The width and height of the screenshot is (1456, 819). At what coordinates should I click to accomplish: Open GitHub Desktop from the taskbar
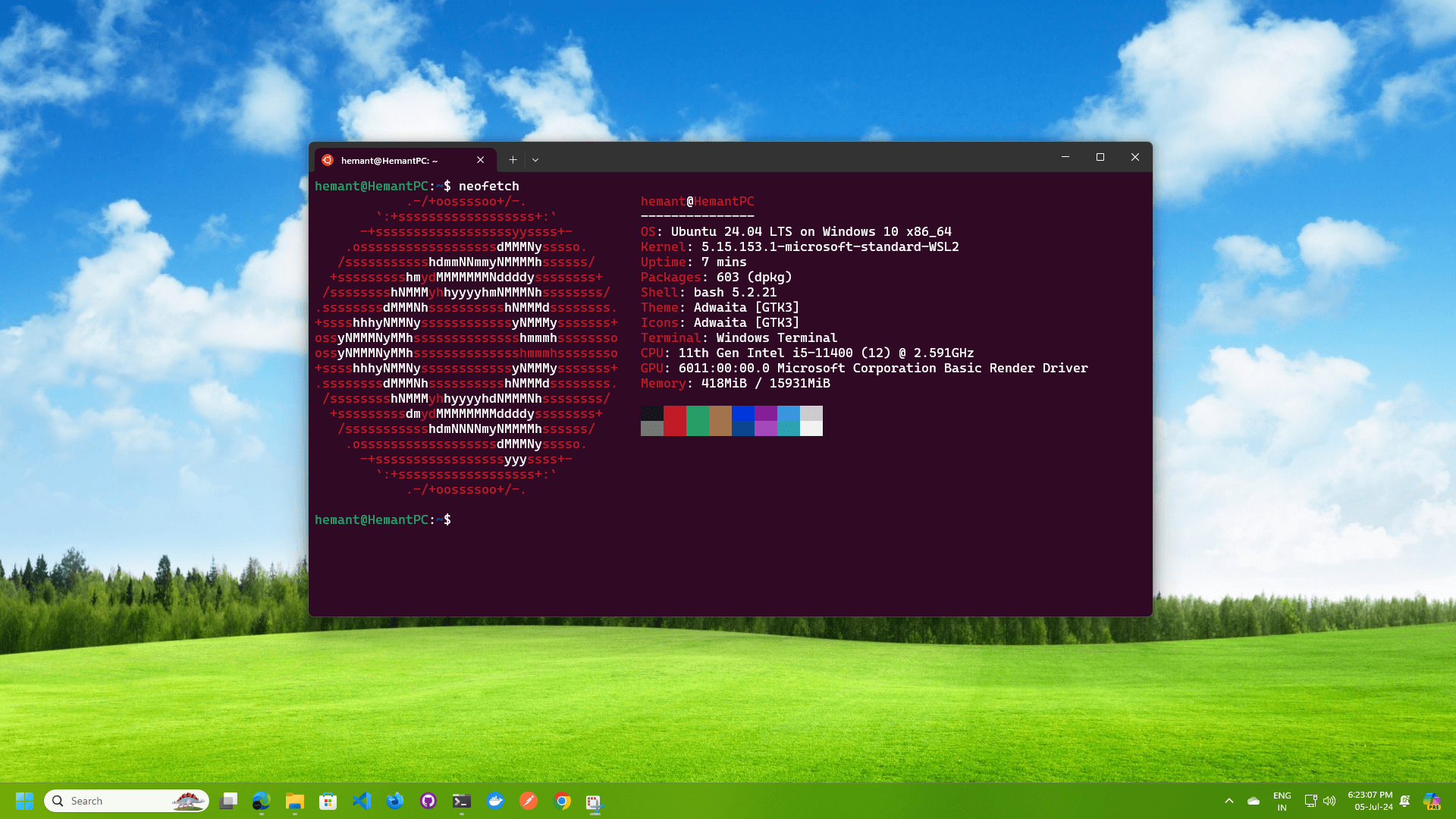click(428, 800)
